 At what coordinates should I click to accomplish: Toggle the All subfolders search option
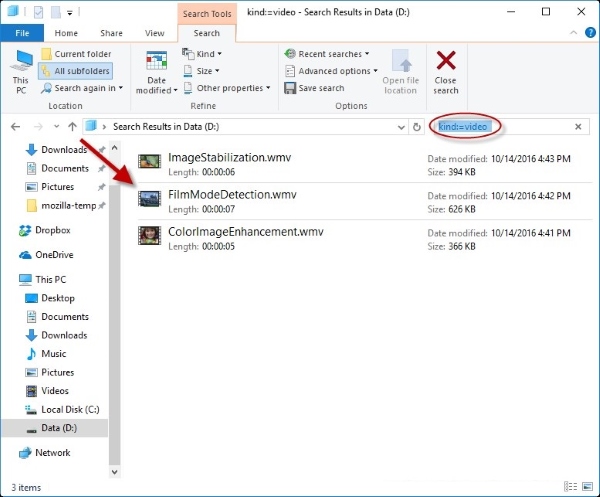[x=75, y=71]
